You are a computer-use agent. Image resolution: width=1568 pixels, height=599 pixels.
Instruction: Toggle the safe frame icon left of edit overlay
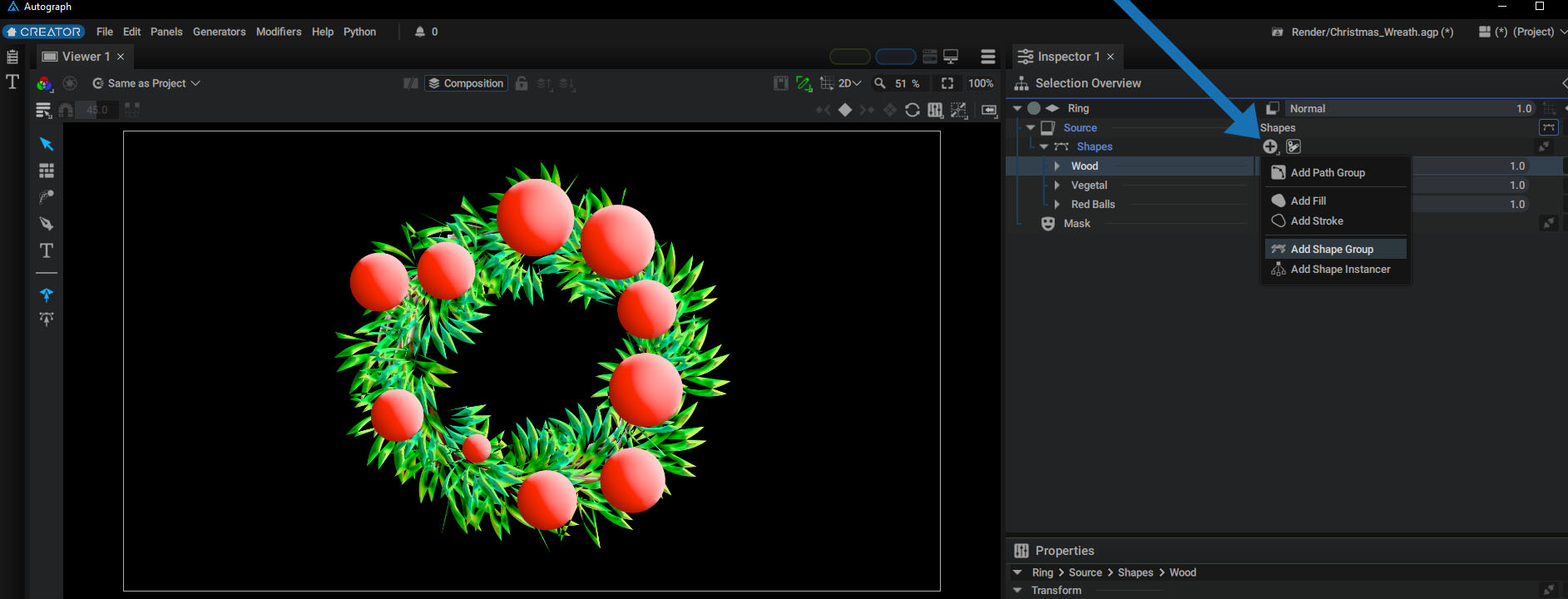tap(781, 83)
